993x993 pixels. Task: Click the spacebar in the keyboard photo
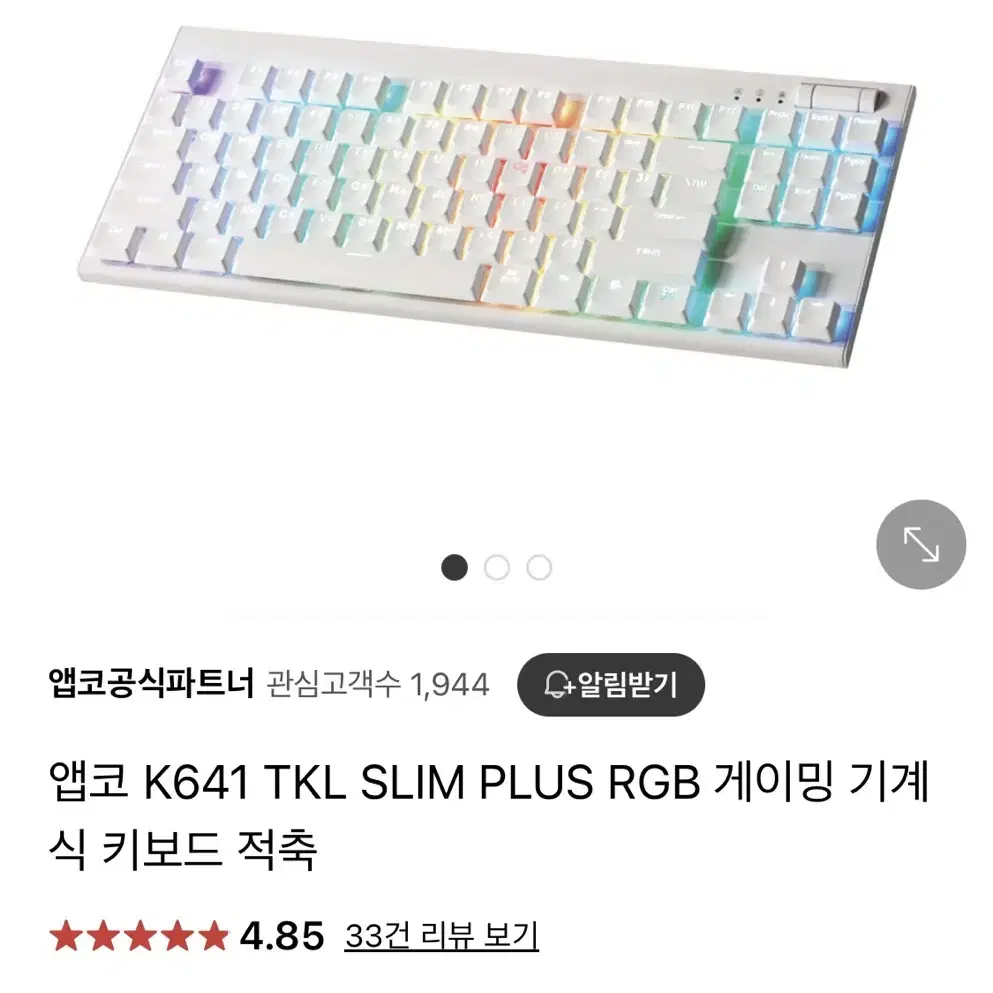(x=358, y=261)
